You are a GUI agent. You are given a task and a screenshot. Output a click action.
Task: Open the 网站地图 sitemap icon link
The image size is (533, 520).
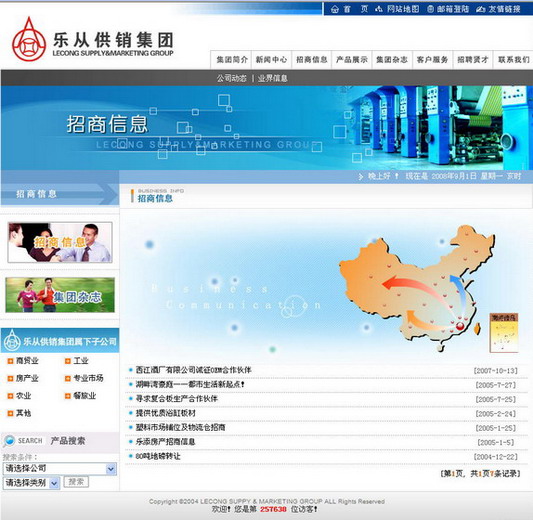[379, 9]
